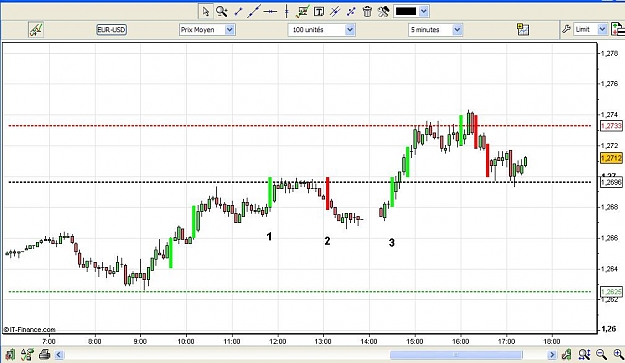Click the red 1,2733 price level label
Image resolution: width=625 pixels, height=363 pixels.
pos(611,126)
